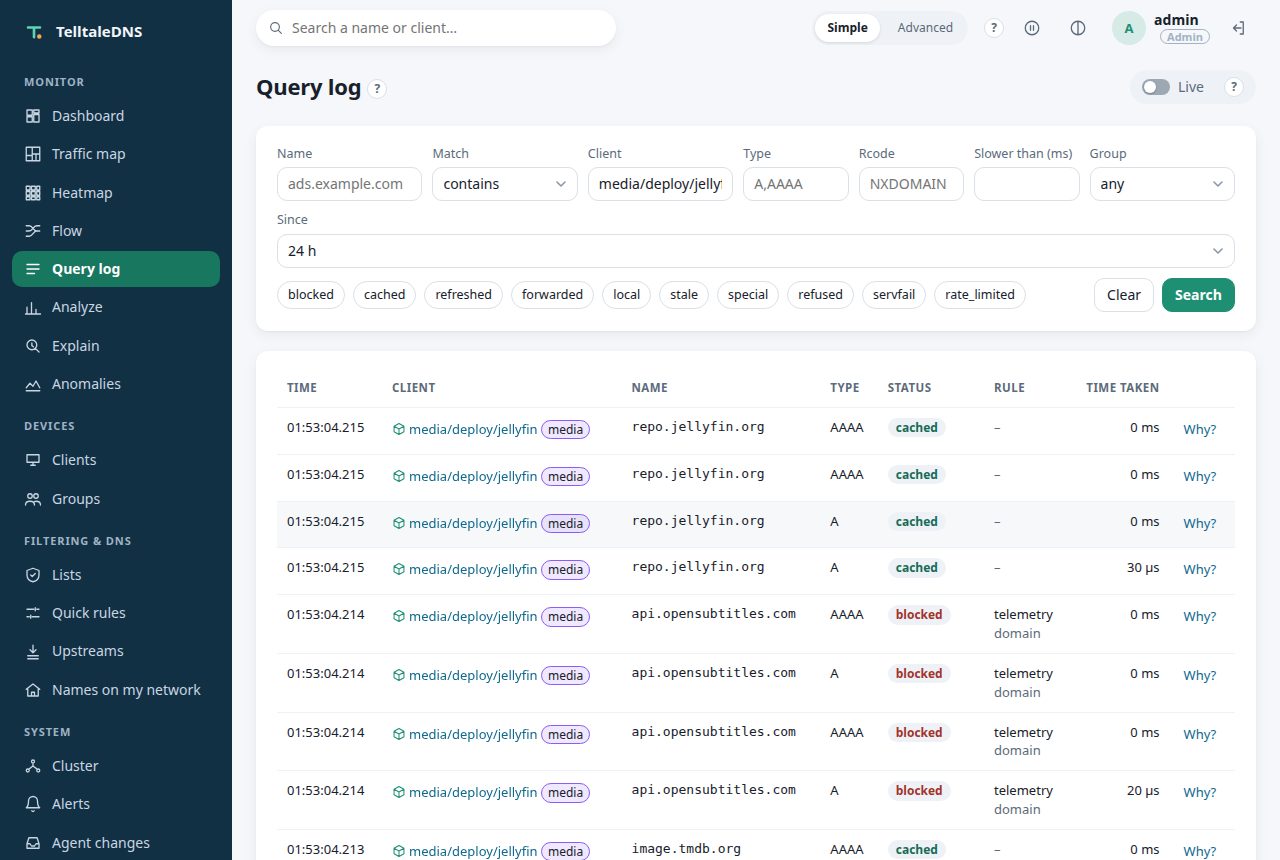This screenshot has width=1280, height=860.
Task: Toggle the rate_limited status filter chip
Action: click(980, 295)
